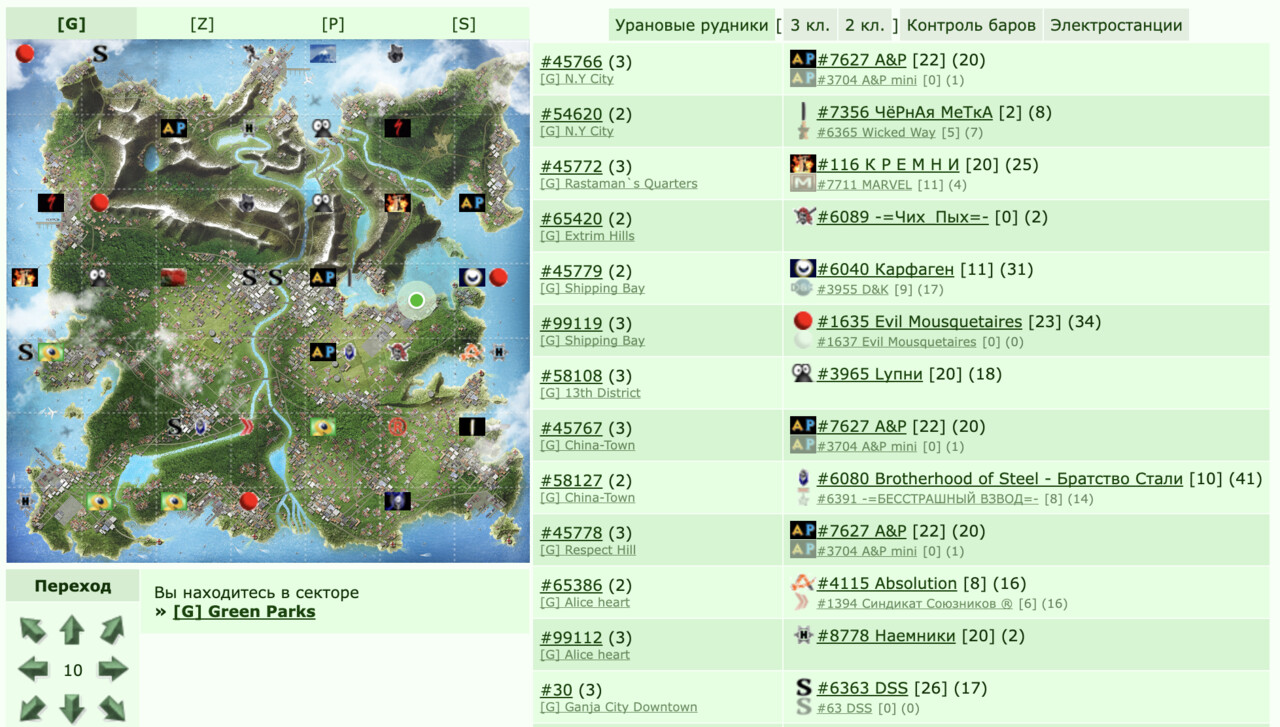Click the Absolution syndicate icon in list

[x=803, y=582]
